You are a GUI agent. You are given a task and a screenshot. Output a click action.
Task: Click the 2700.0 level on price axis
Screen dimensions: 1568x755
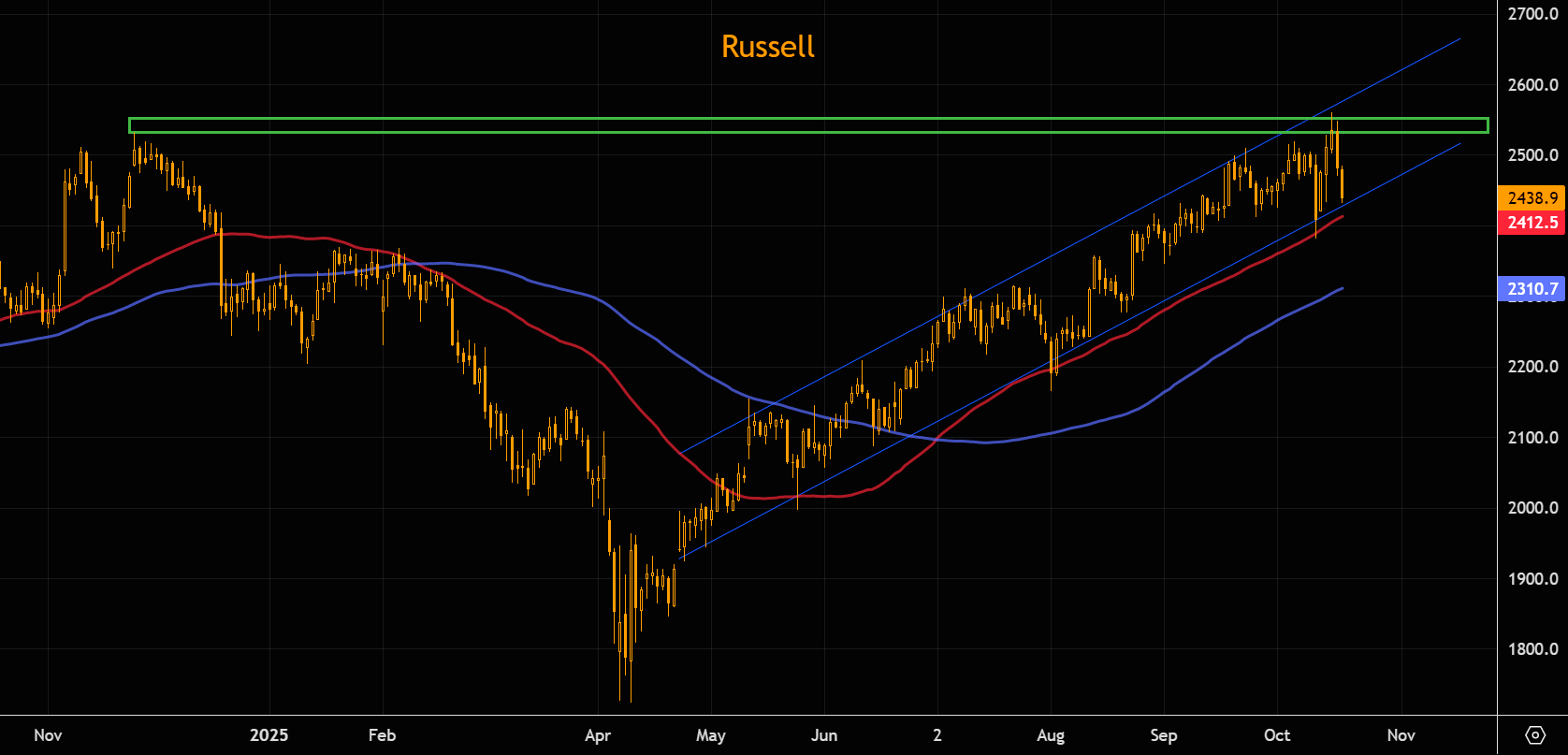(1532, 14)
